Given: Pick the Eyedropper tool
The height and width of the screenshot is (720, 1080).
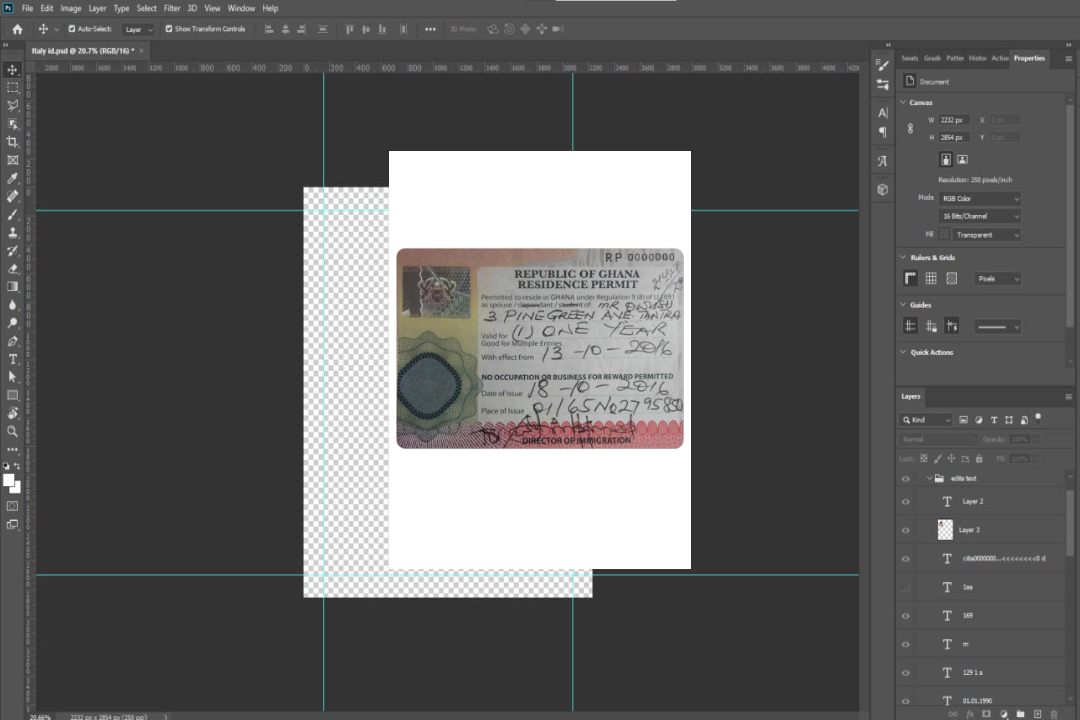Looking at the screenshot, I should tap(13, 178).
